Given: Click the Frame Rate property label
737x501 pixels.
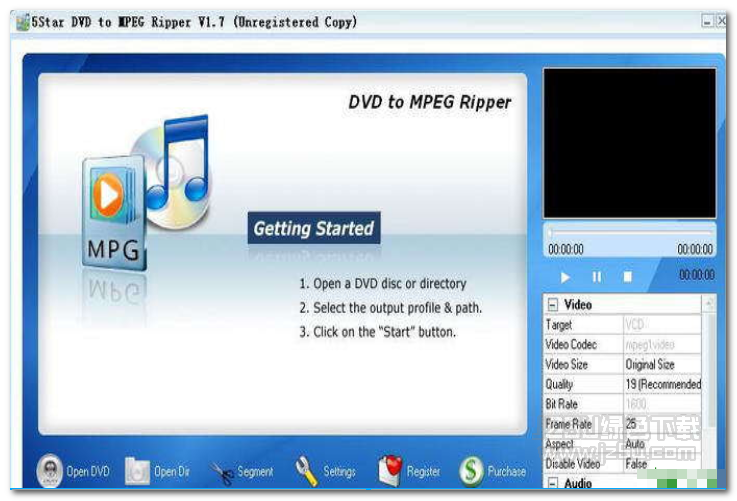Looking at the screenshot, I should (x=568, y=423).
